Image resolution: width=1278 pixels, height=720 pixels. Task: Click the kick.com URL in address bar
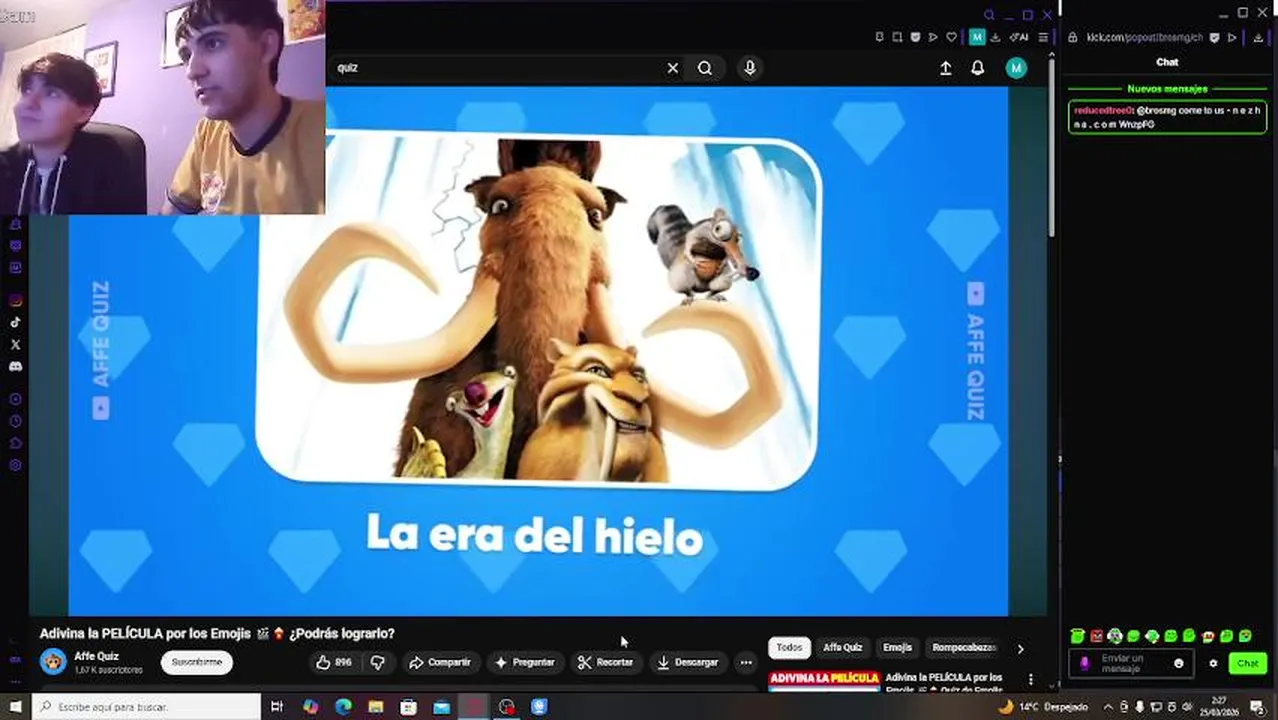point(1143,37)
